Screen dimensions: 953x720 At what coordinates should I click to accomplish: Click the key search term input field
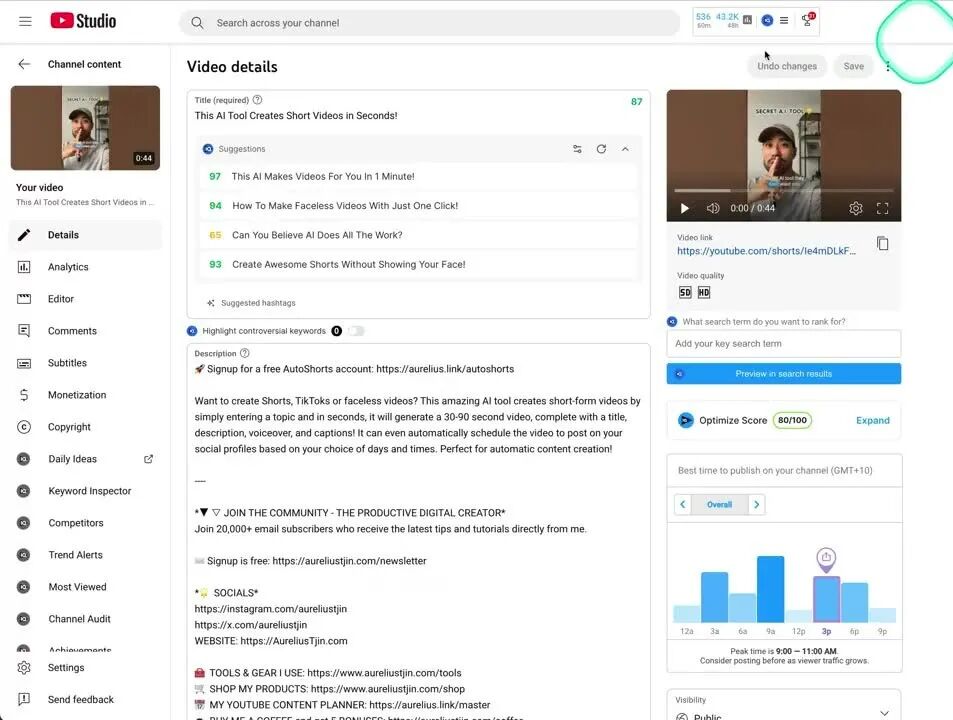pyautogui.click(x=783, y=343)
